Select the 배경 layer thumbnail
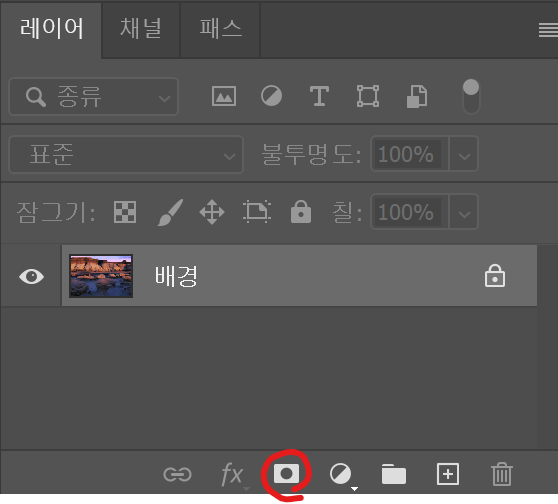 click(x=101, y=276)
